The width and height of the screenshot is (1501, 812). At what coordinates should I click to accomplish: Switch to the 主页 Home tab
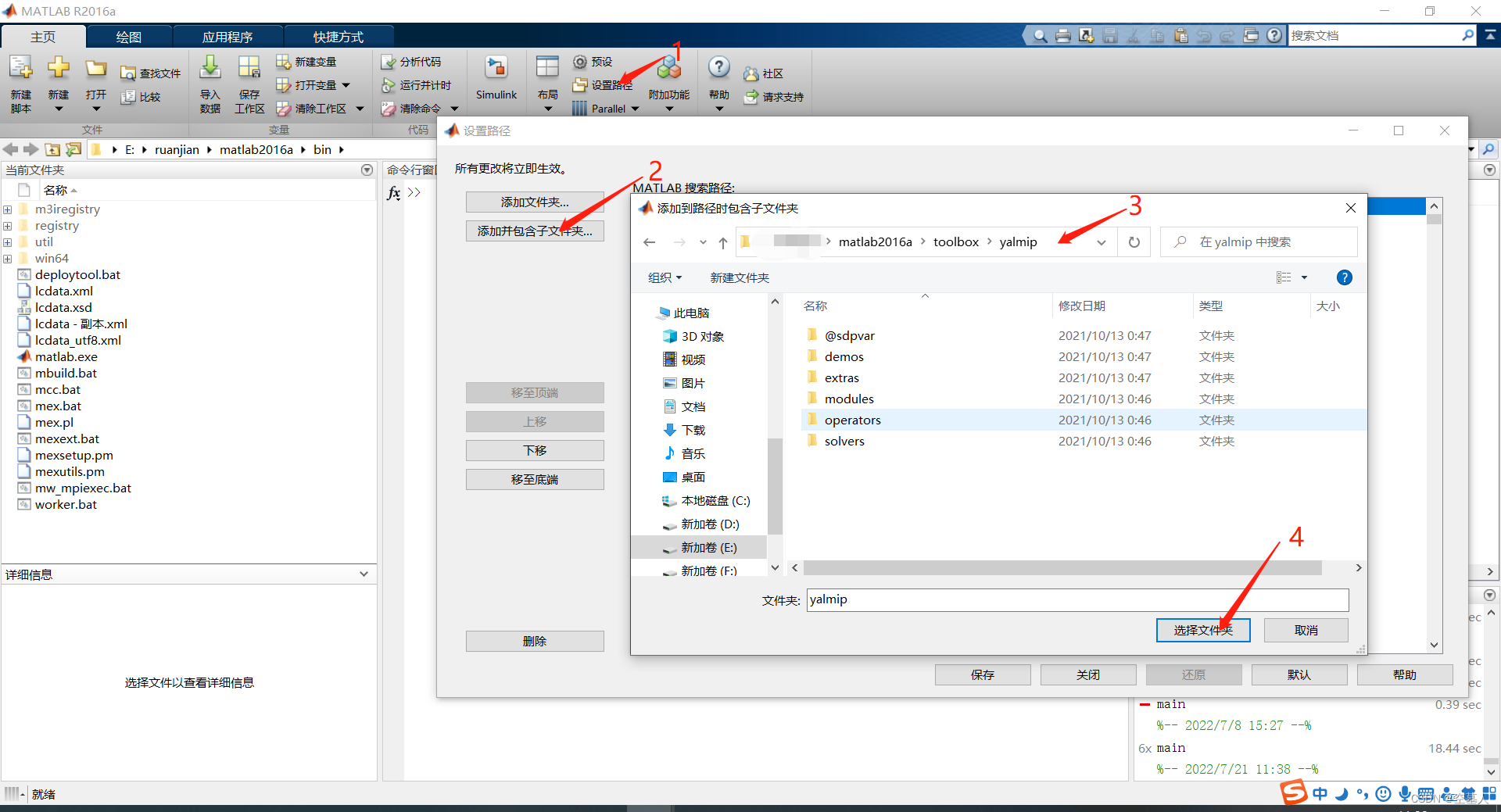pos(43,37)
